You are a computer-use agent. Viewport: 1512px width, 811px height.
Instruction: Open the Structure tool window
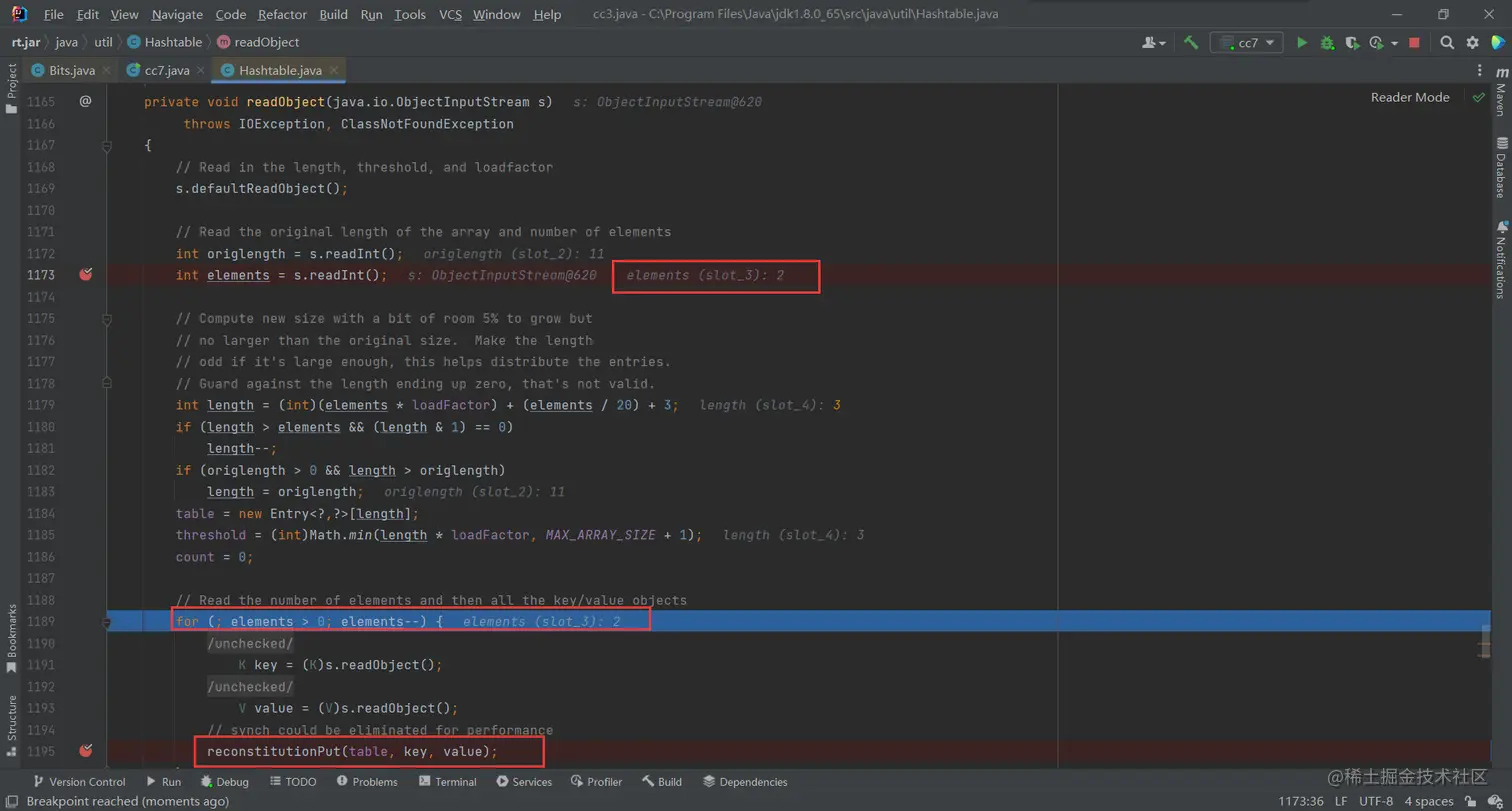(x=11, y=724)
